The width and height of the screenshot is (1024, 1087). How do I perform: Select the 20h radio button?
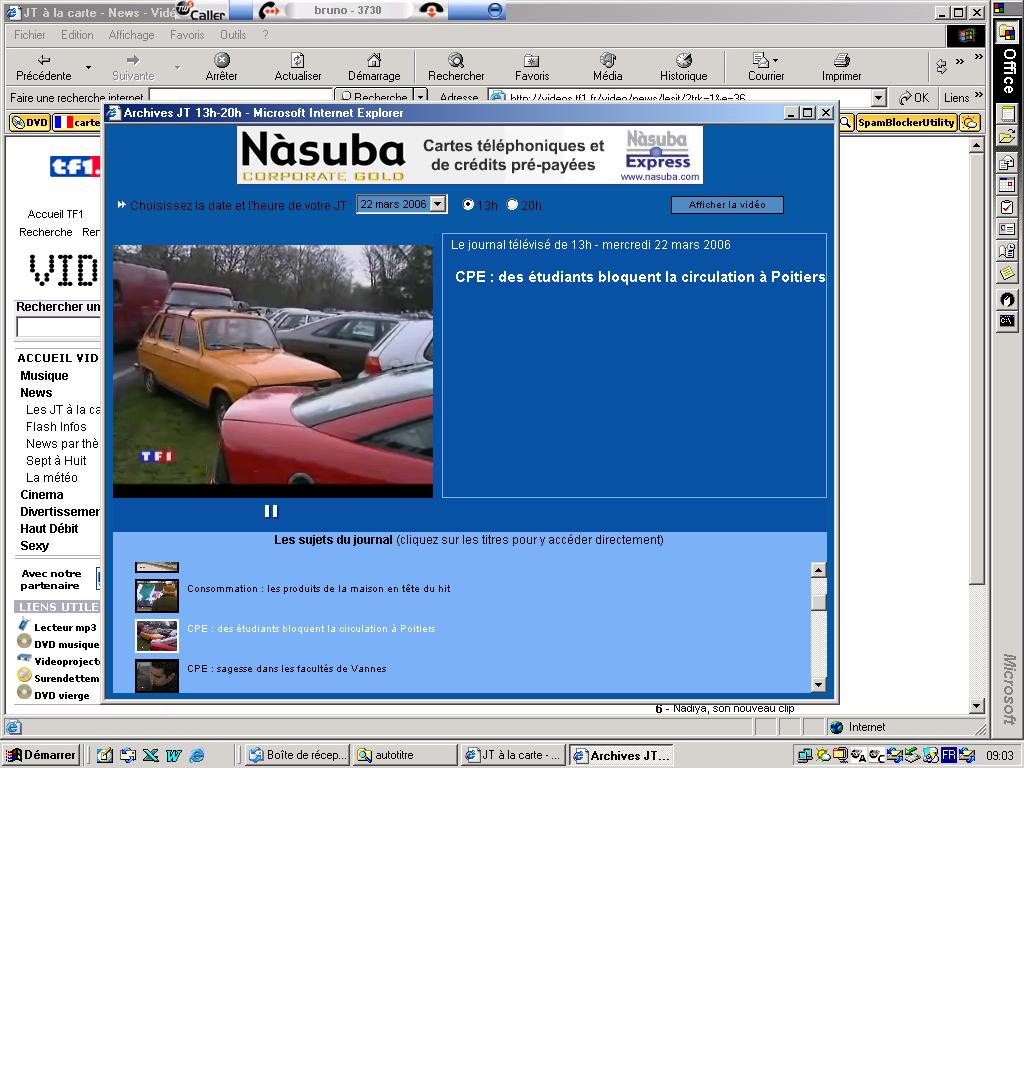pos(513,205)
